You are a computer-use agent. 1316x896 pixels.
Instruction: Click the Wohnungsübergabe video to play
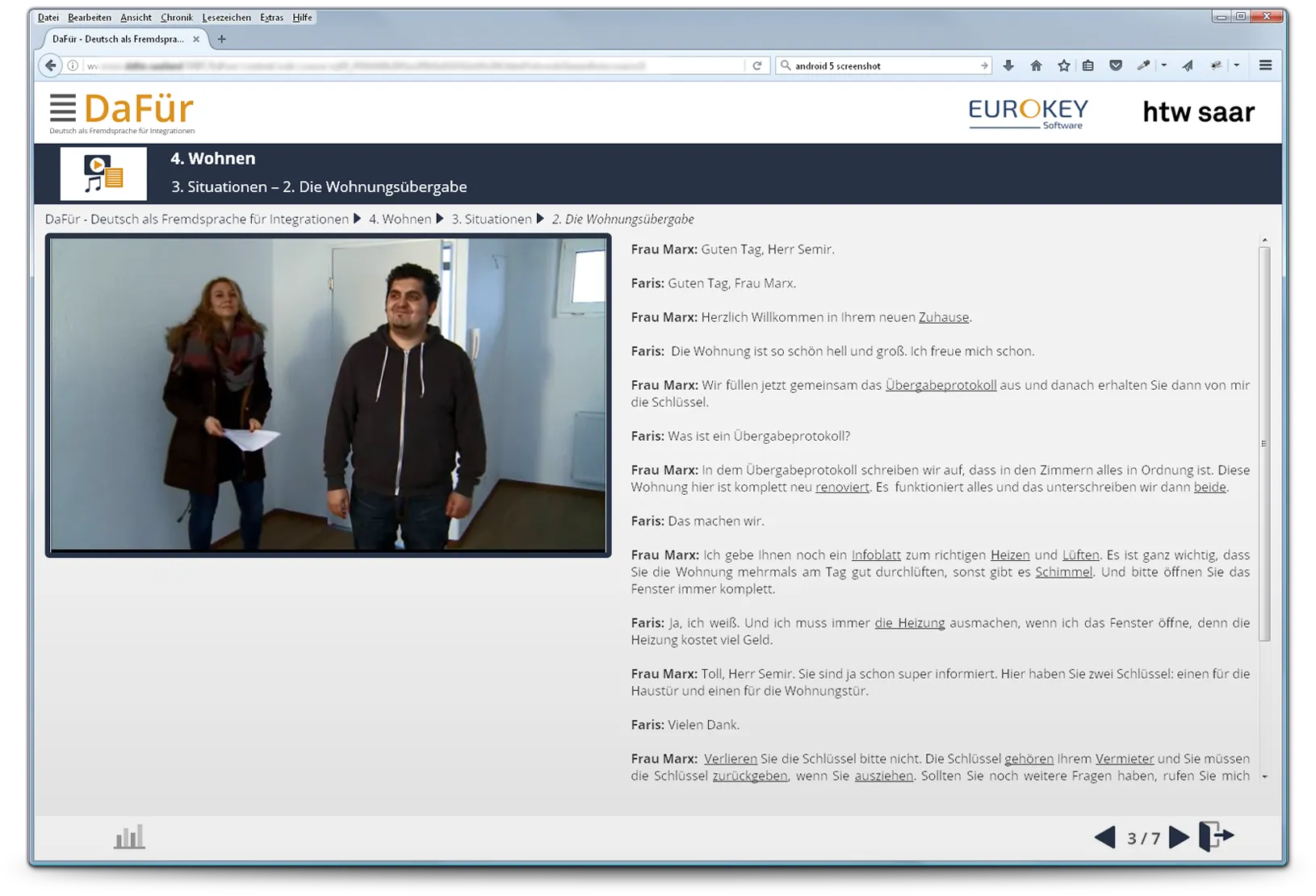pos(328,395)
